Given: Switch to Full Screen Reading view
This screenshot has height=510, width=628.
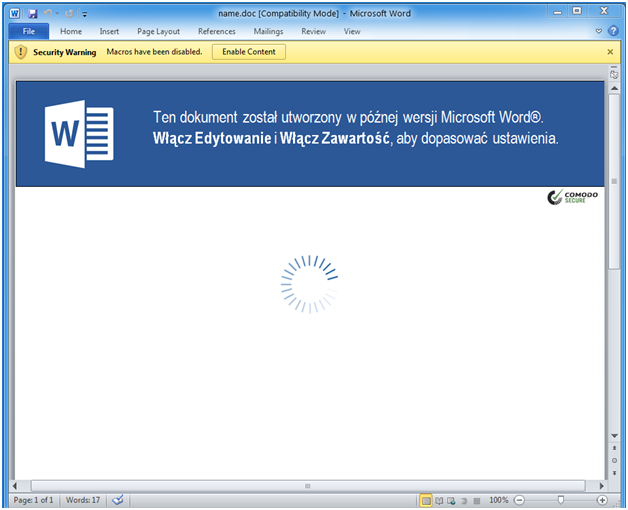Looking at the screenshot, I should tap(438, 499).
